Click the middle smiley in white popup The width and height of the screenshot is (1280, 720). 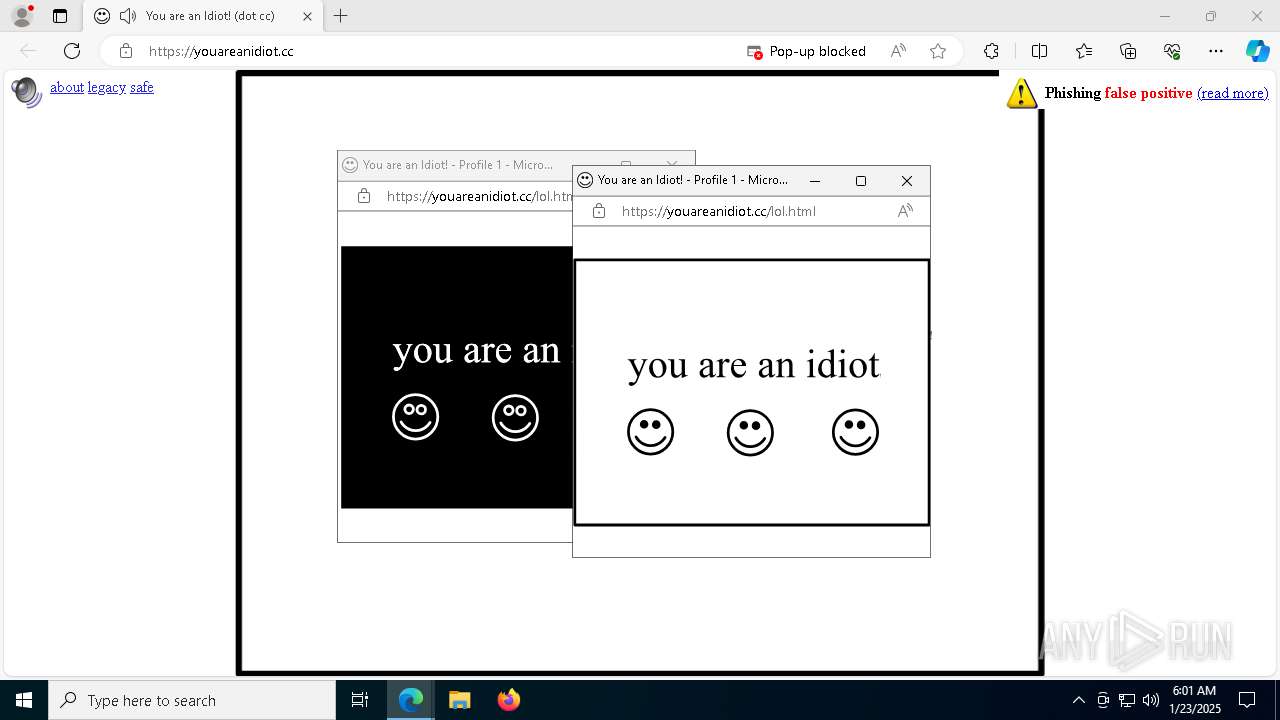click(750, 432)
